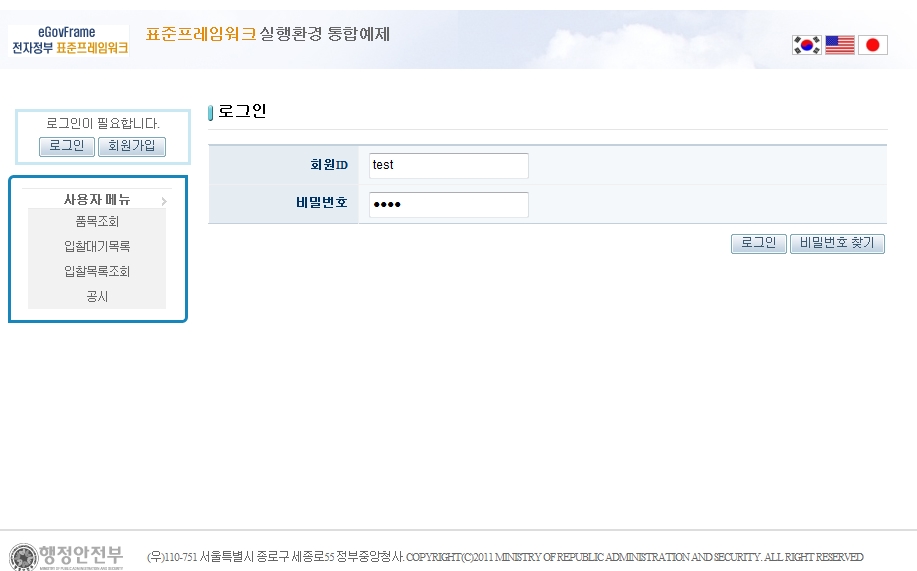
Task: Focus the 회원ID field containing test
Action: (448, 165)
